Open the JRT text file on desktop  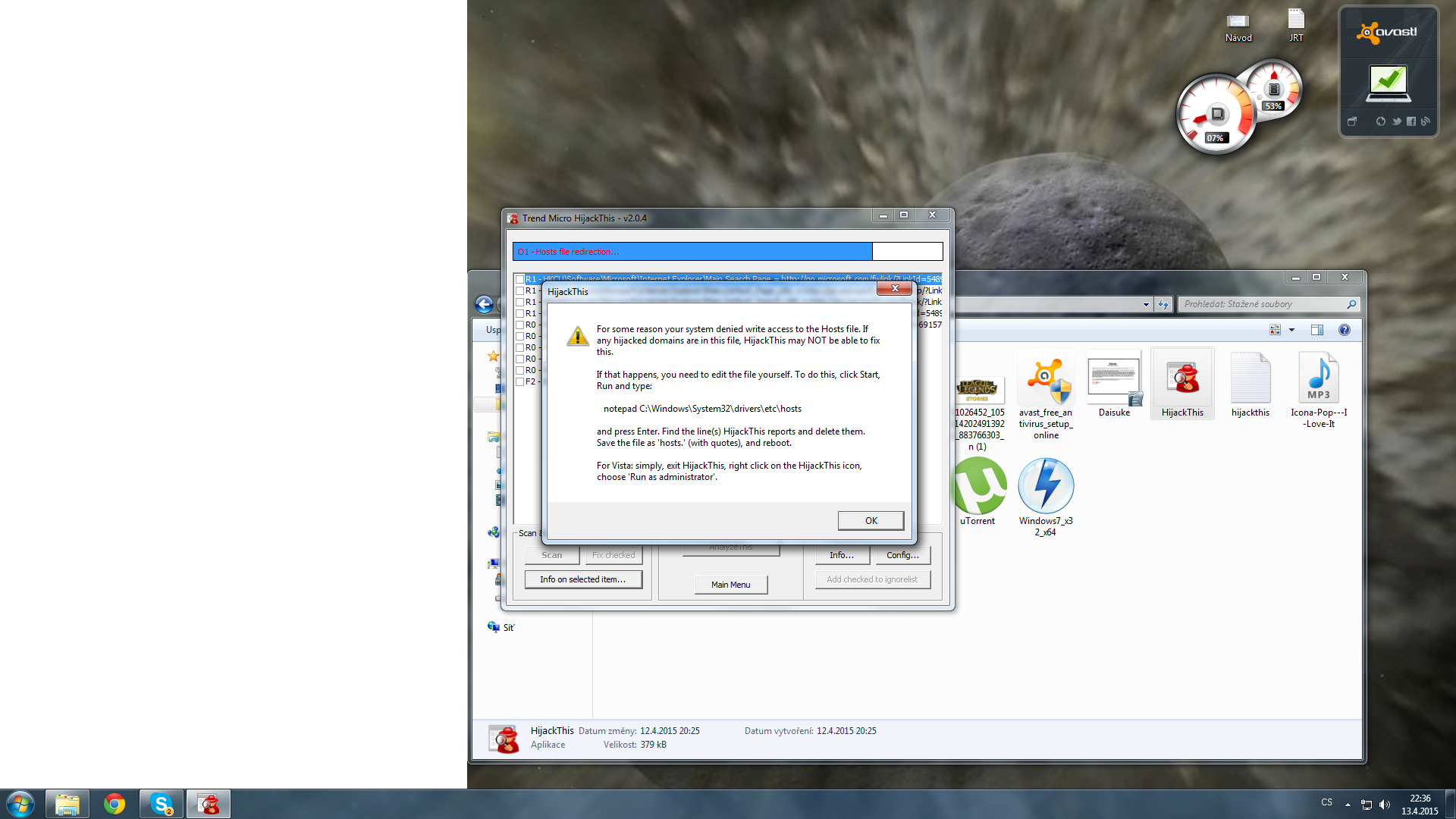coord(1296,25)
